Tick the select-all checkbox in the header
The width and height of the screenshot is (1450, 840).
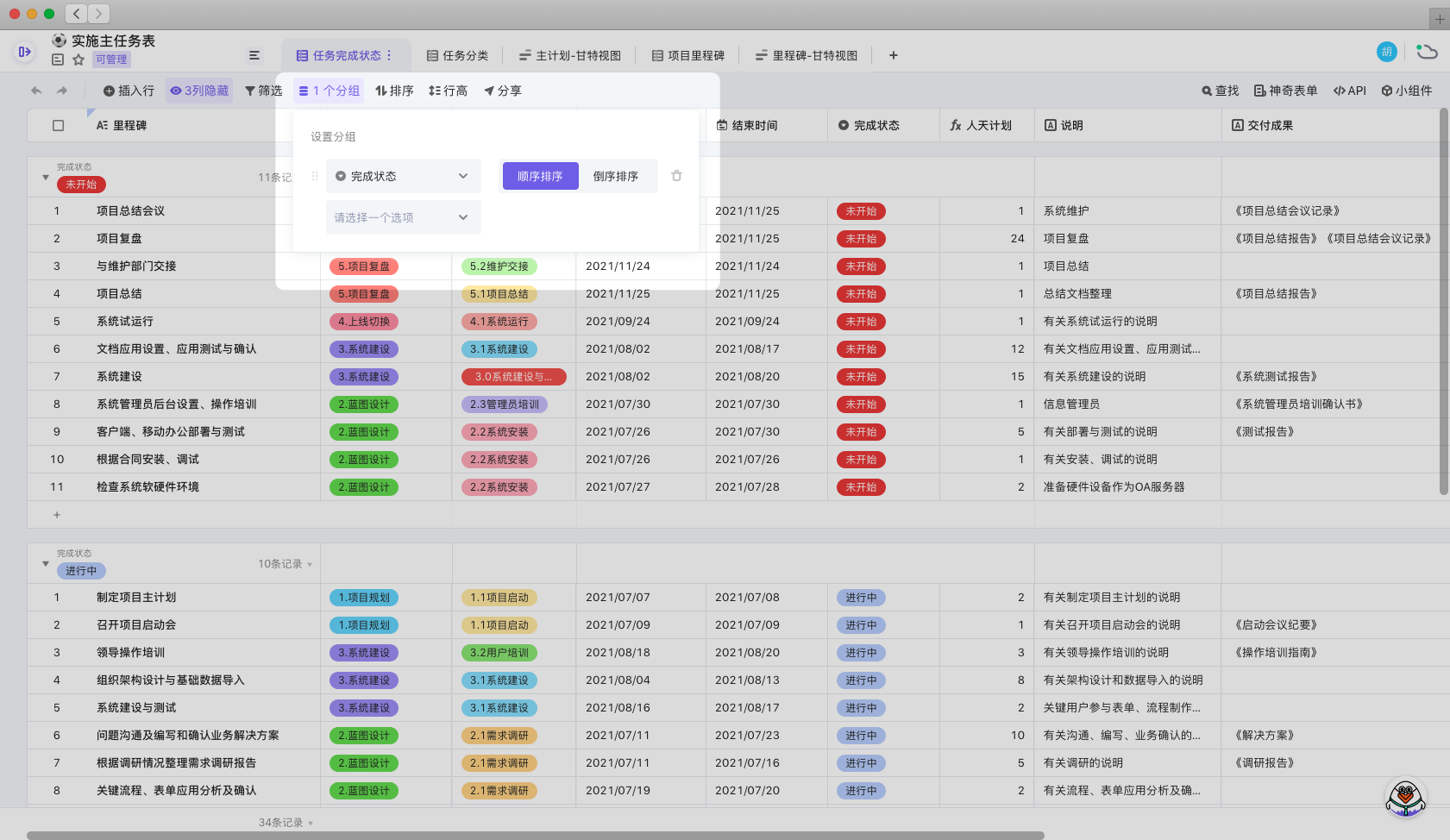pos(58,125)
